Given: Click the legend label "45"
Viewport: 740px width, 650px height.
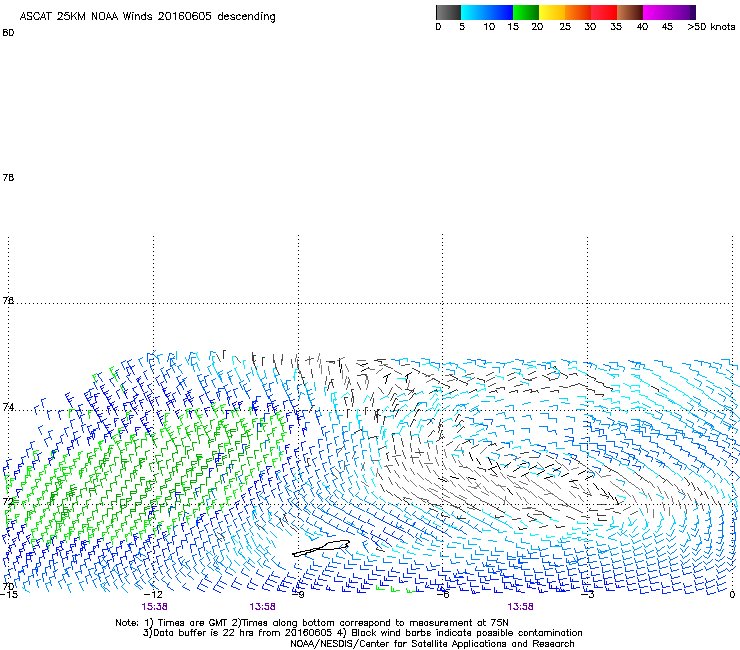Looking at the screenshot, I should coord(667,27).
